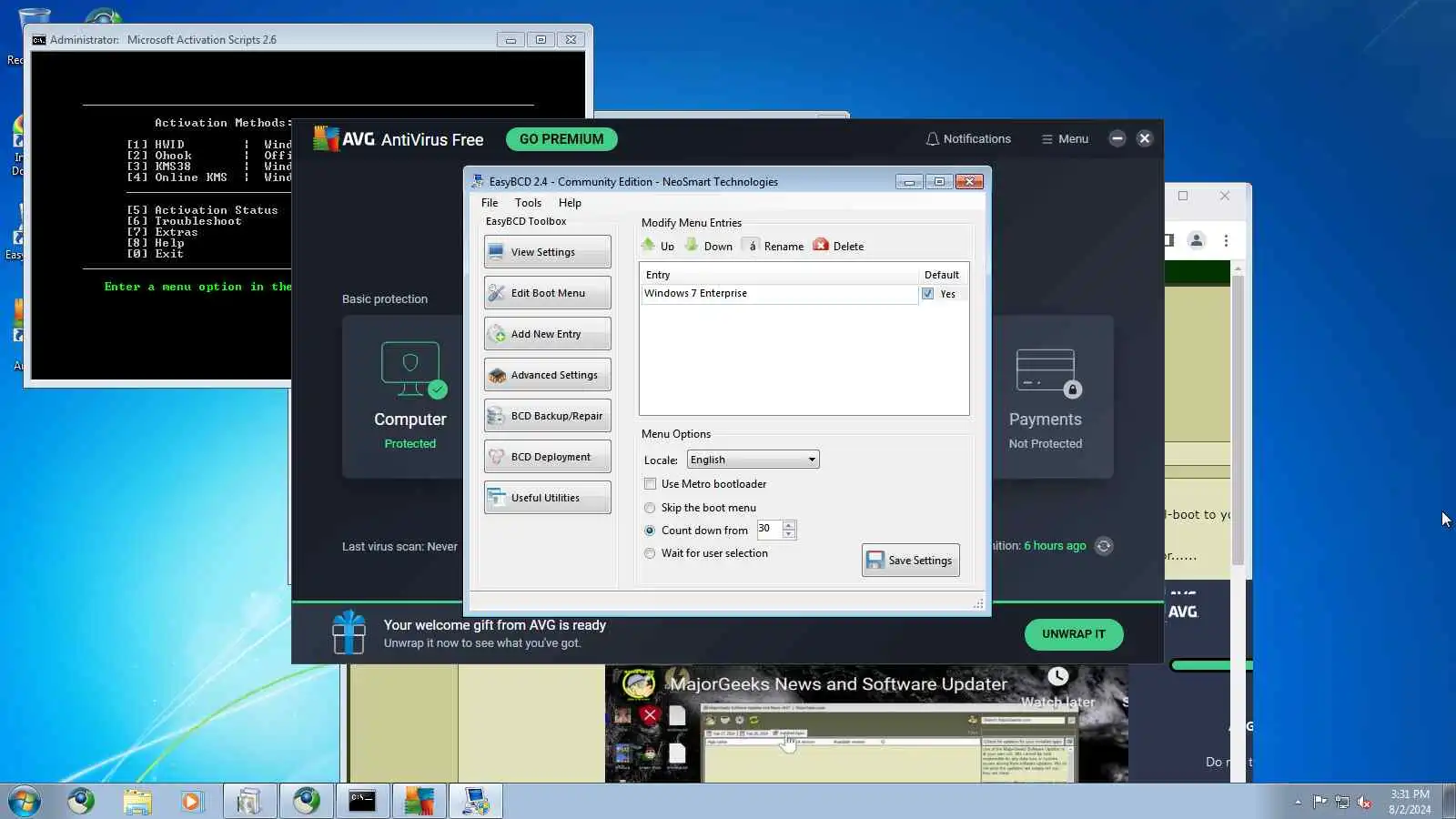Open the EasyBCD Help menu
This screenshot has height=819, width=1456.
point(570,203)
